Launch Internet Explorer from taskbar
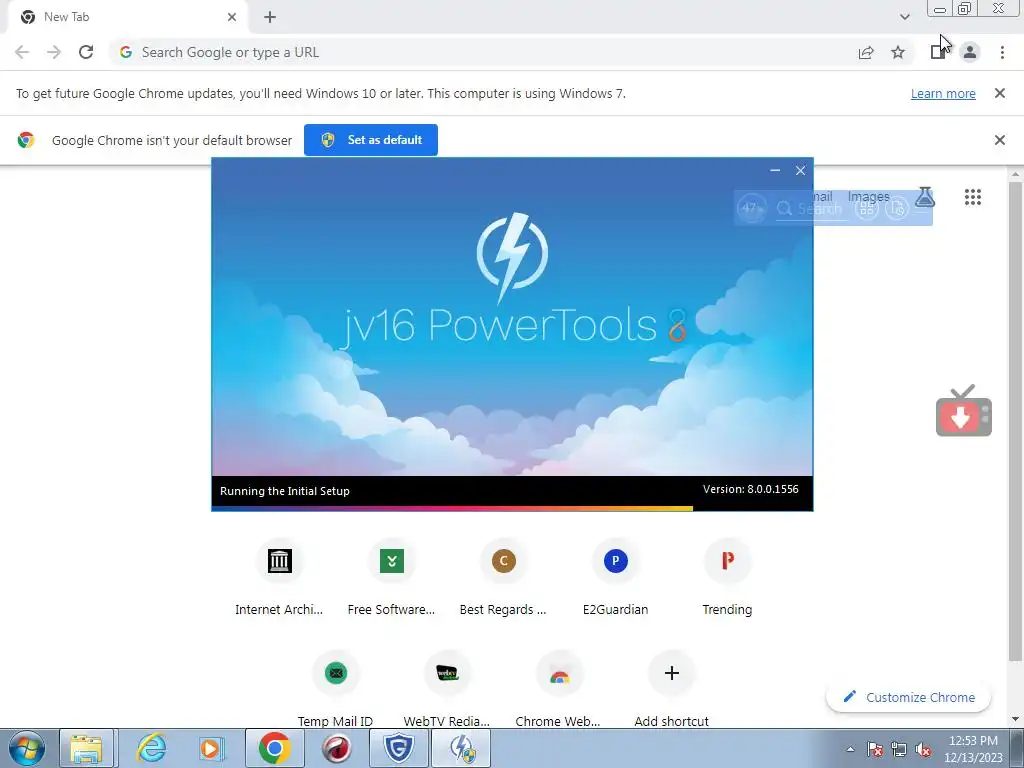This screenshot has height=768, width=1024. (x=151, y=748)
